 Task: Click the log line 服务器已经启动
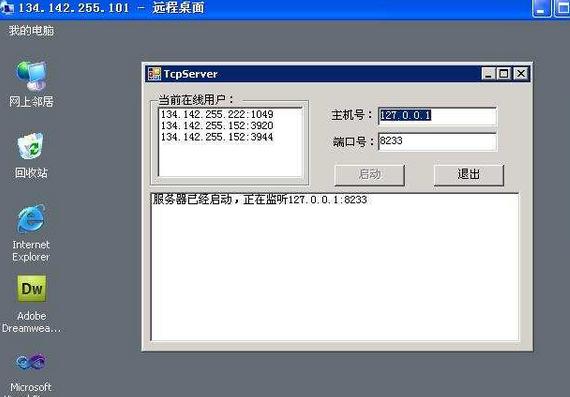(x=260, y=200)
